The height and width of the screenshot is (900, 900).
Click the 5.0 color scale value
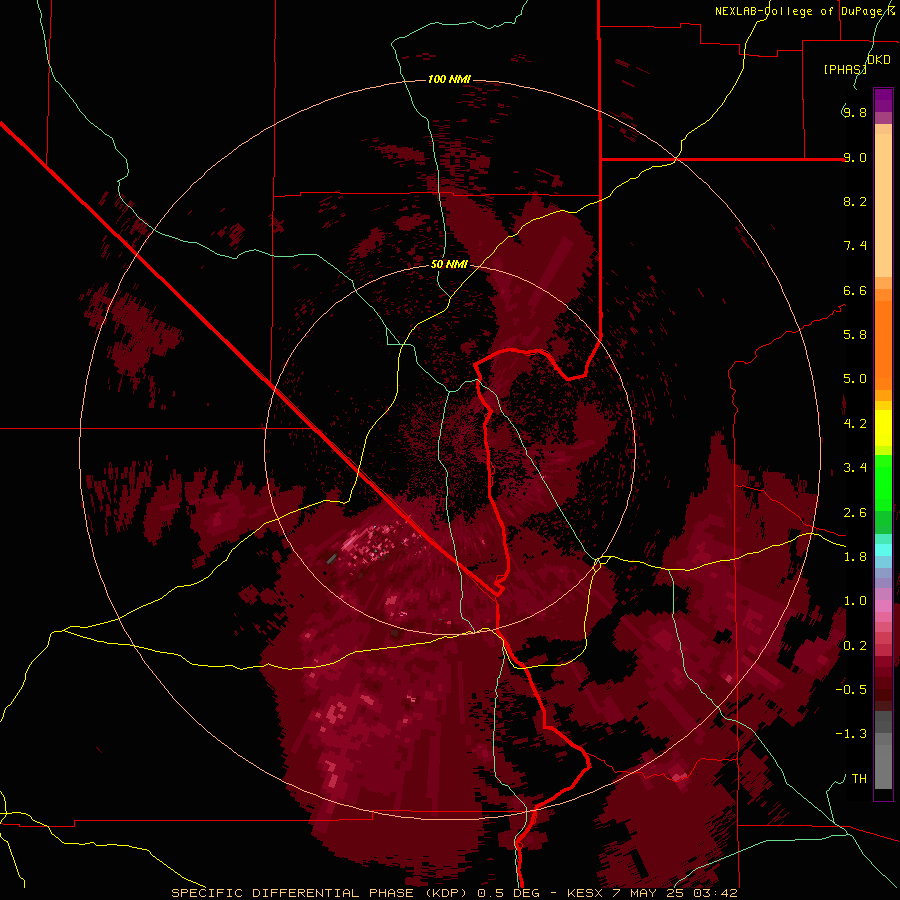point(855,379)
